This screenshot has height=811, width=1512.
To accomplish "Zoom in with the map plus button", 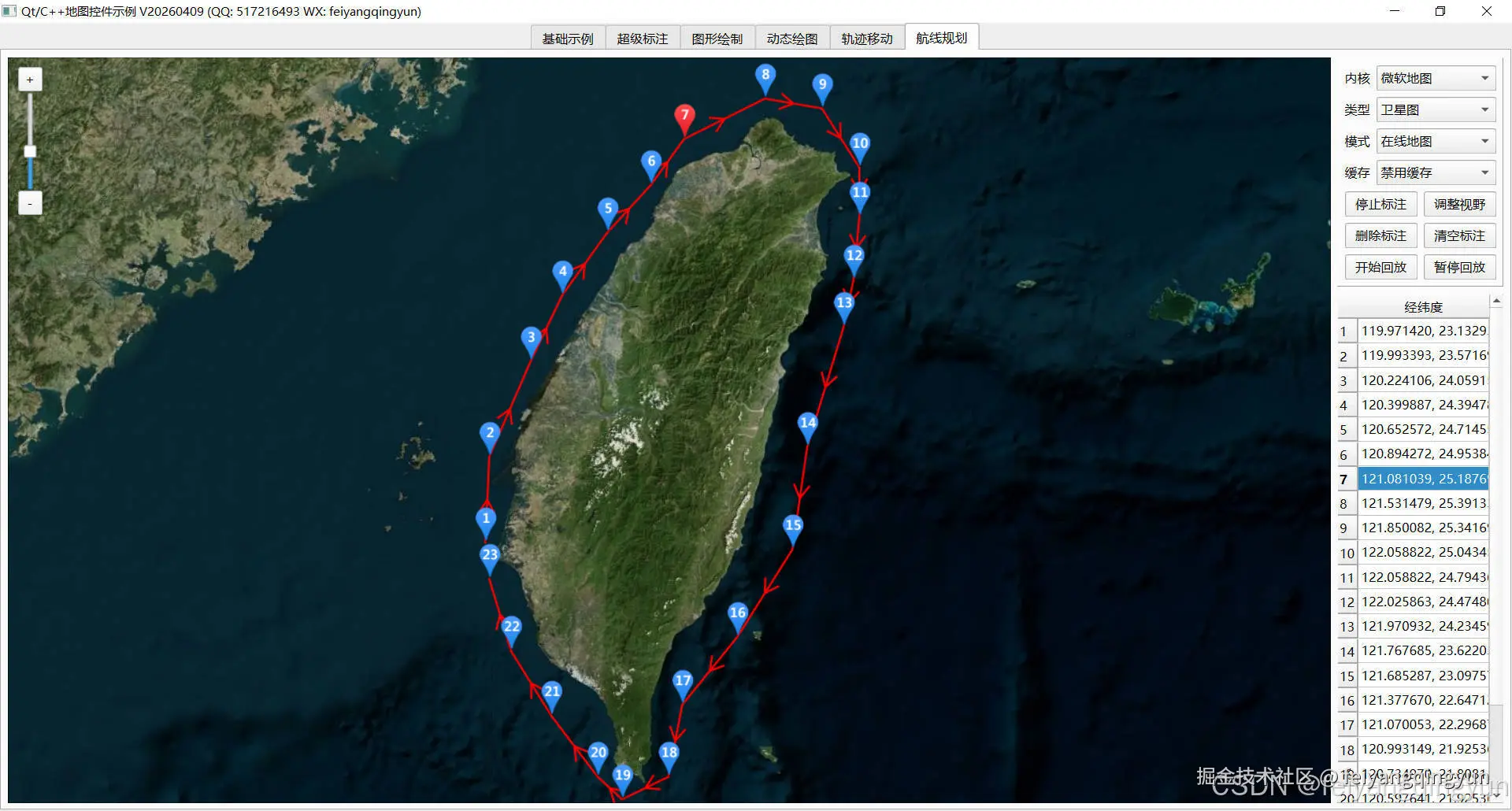I will [x=30, y=80].
